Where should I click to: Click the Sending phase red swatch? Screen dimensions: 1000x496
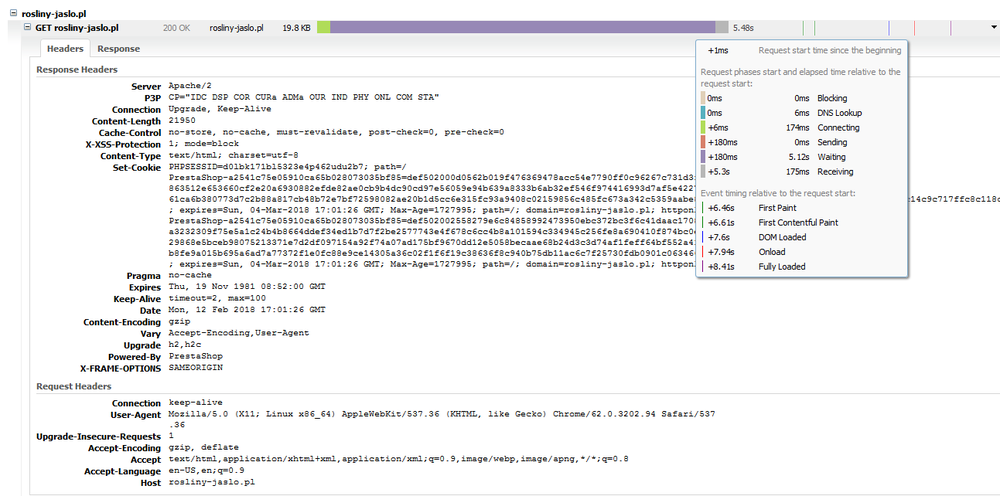tap(703, 142)
